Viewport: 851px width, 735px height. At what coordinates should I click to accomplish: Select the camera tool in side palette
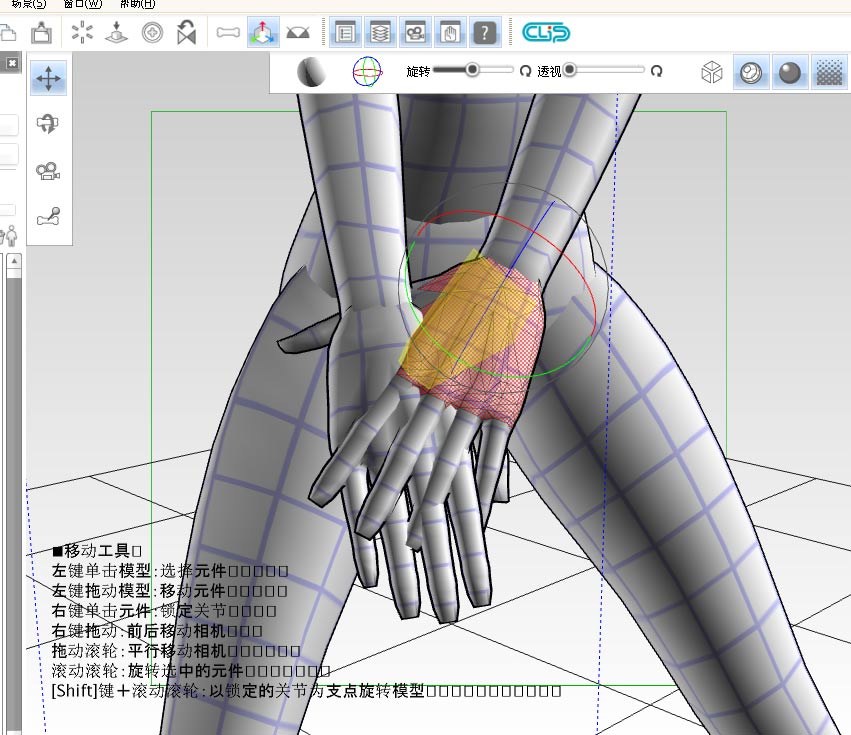coord(48,170)
